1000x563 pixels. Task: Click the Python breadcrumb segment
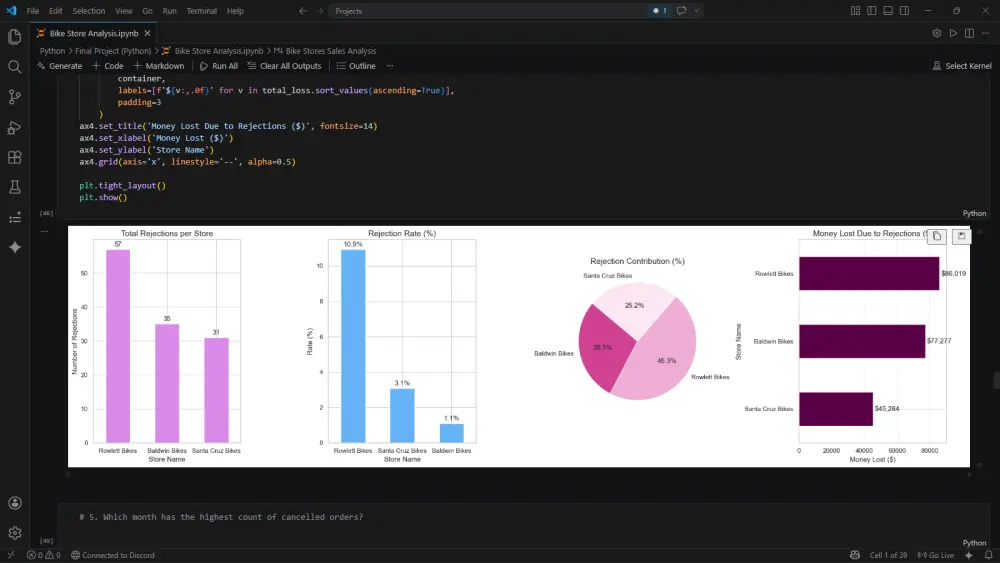pos(52,51)
